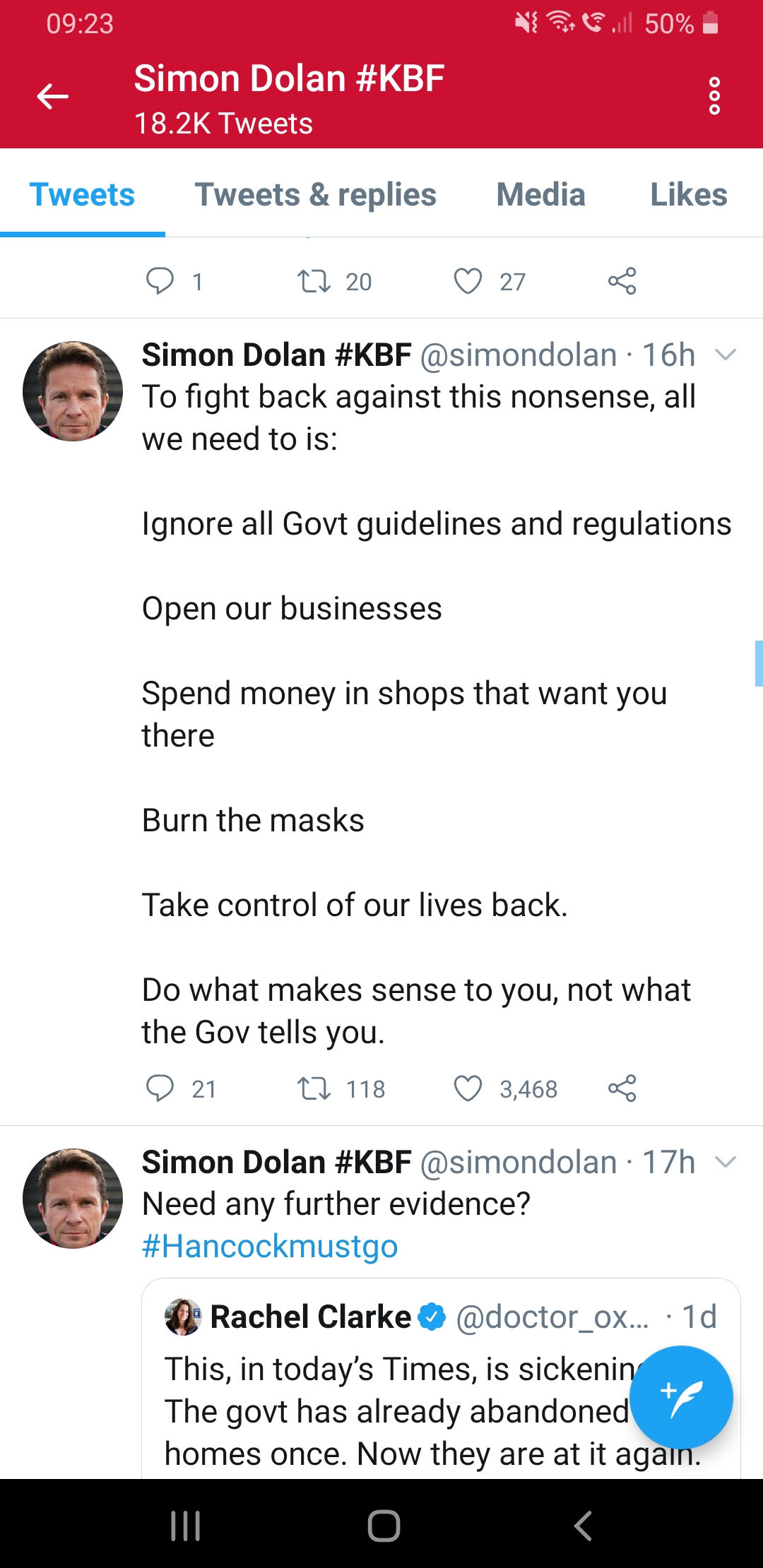Go to the Likes tab

coord(688,195)
